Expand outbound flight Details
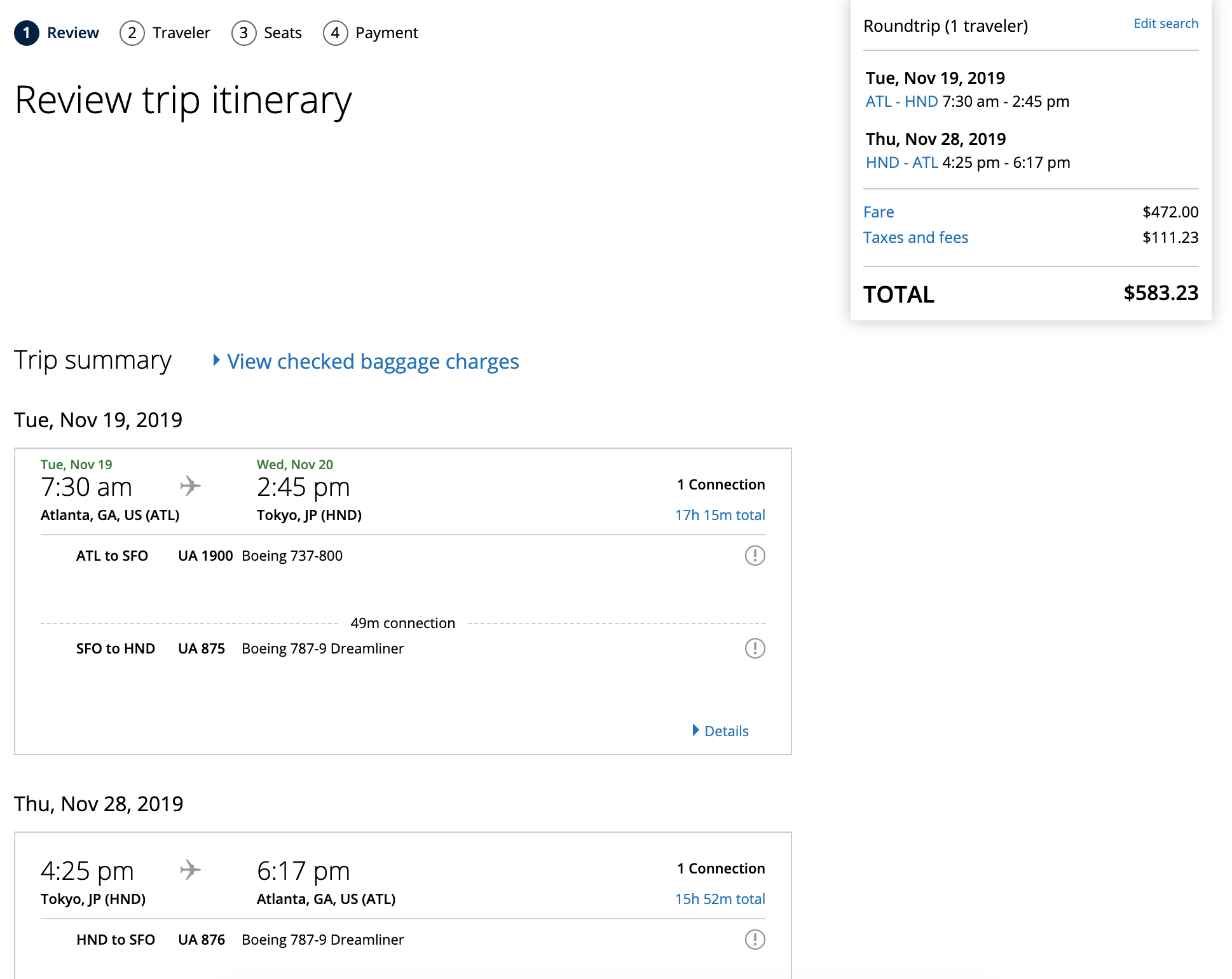Screen dimensions: 1232x979 [x=725, y=731]
